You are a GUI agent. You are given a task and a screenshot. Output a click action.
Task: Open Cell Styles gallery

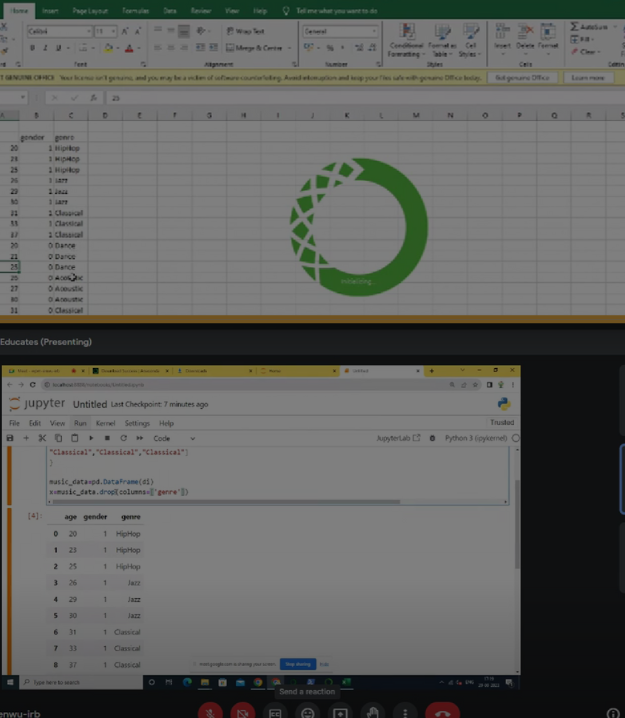coord(470,40)
